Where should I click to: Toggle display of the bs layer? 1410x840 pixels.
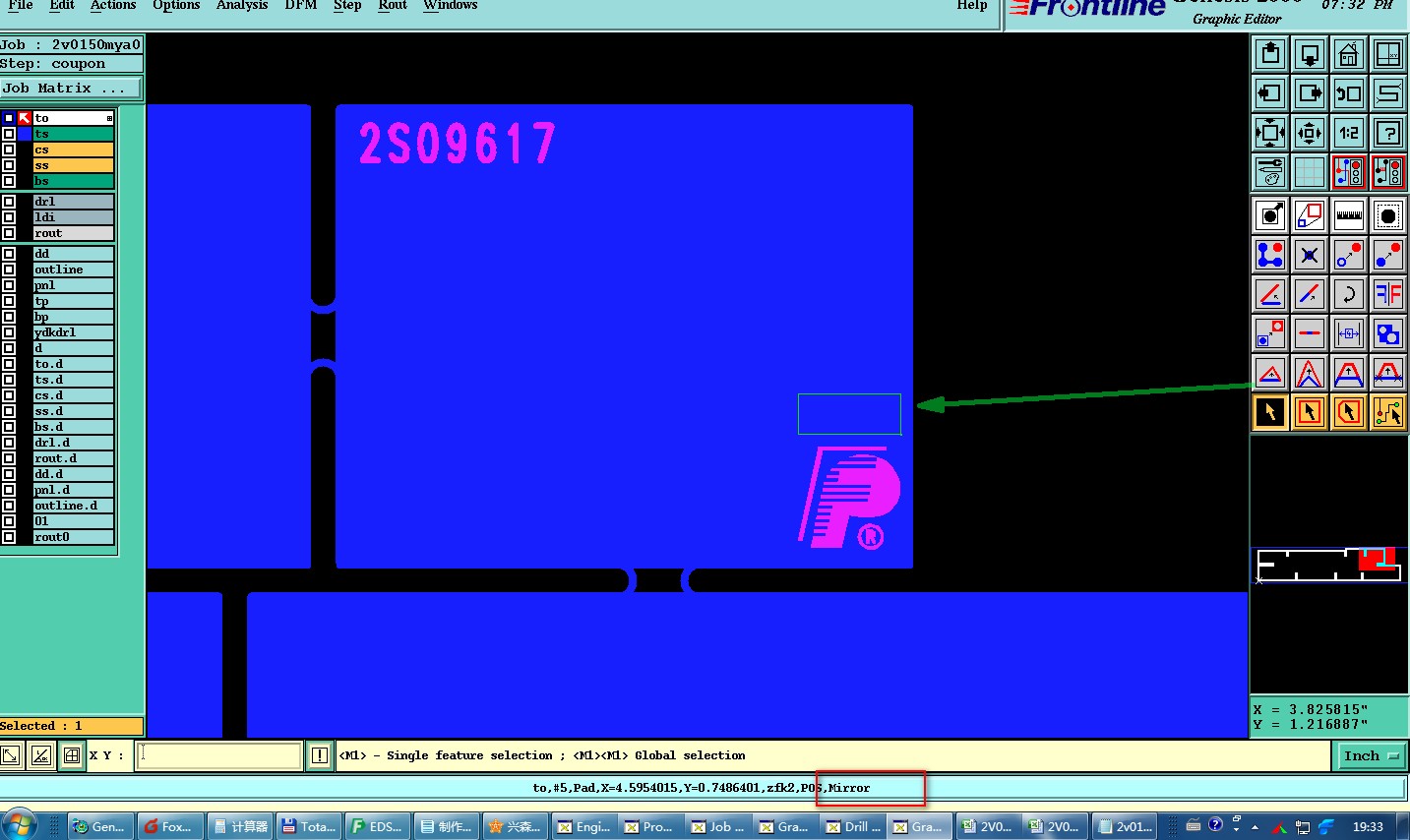(x=9, y=181)
